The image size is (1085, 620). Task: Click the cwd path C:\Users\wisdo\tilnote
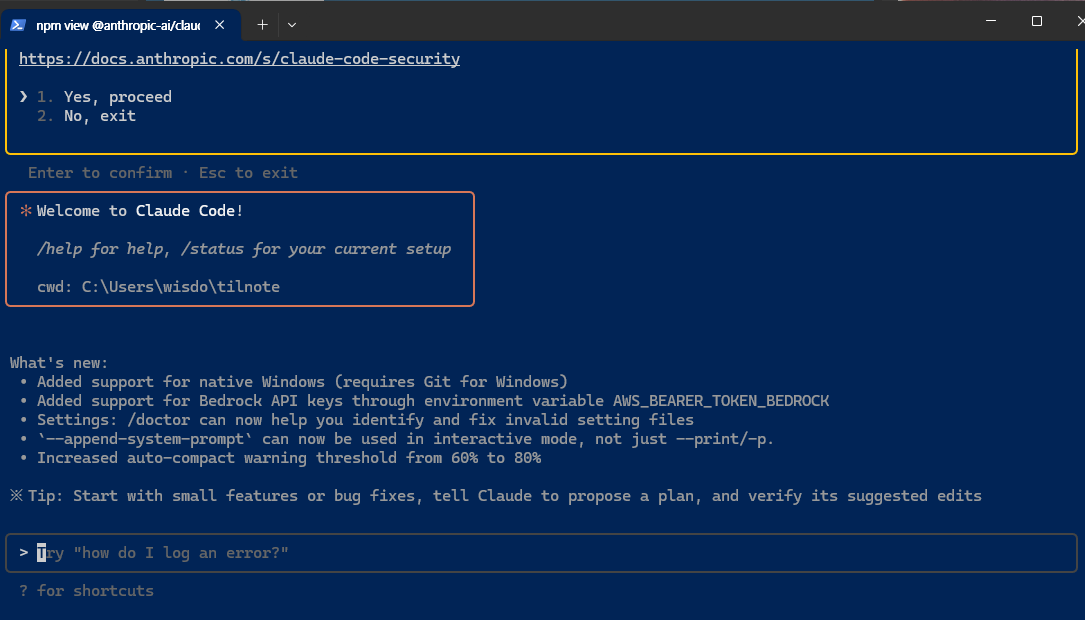(x=180, y=287)
